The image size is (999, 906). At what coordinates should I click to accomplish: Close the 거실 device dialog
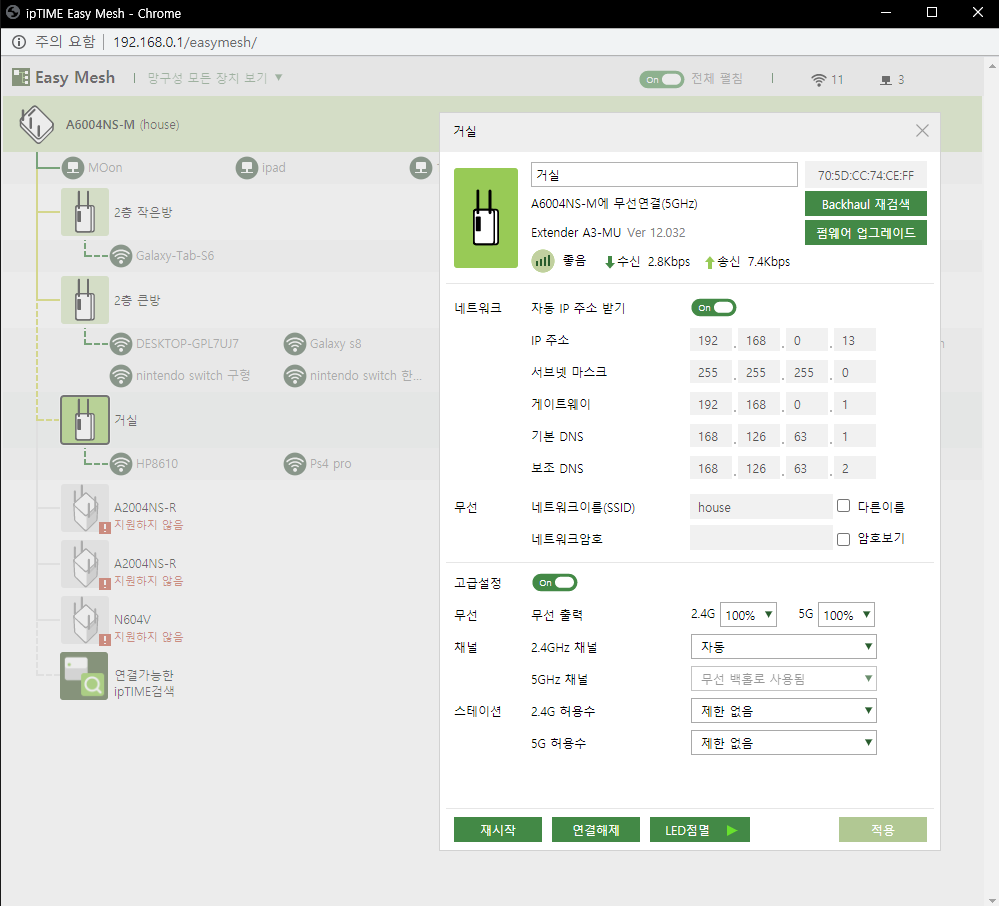pyautogui.click(x=922, y=131)
